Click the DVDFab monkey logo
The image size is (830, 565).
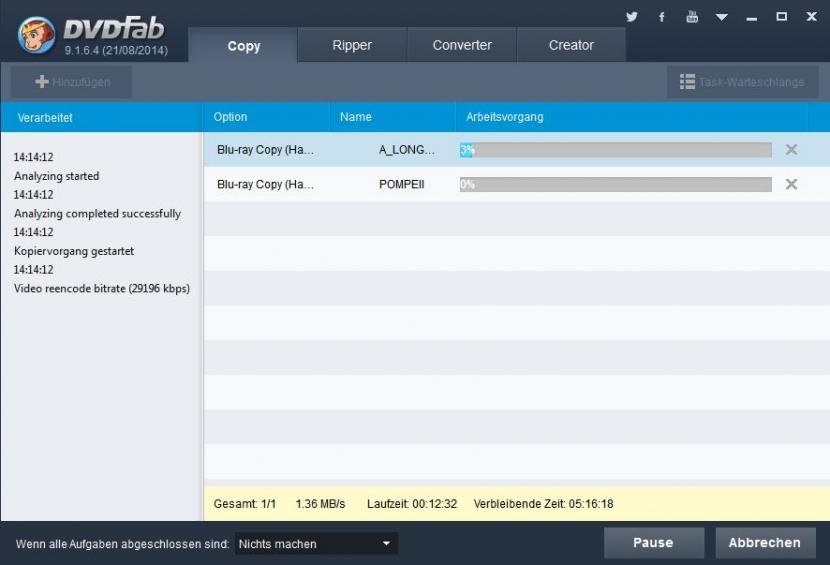pos(36,35)
